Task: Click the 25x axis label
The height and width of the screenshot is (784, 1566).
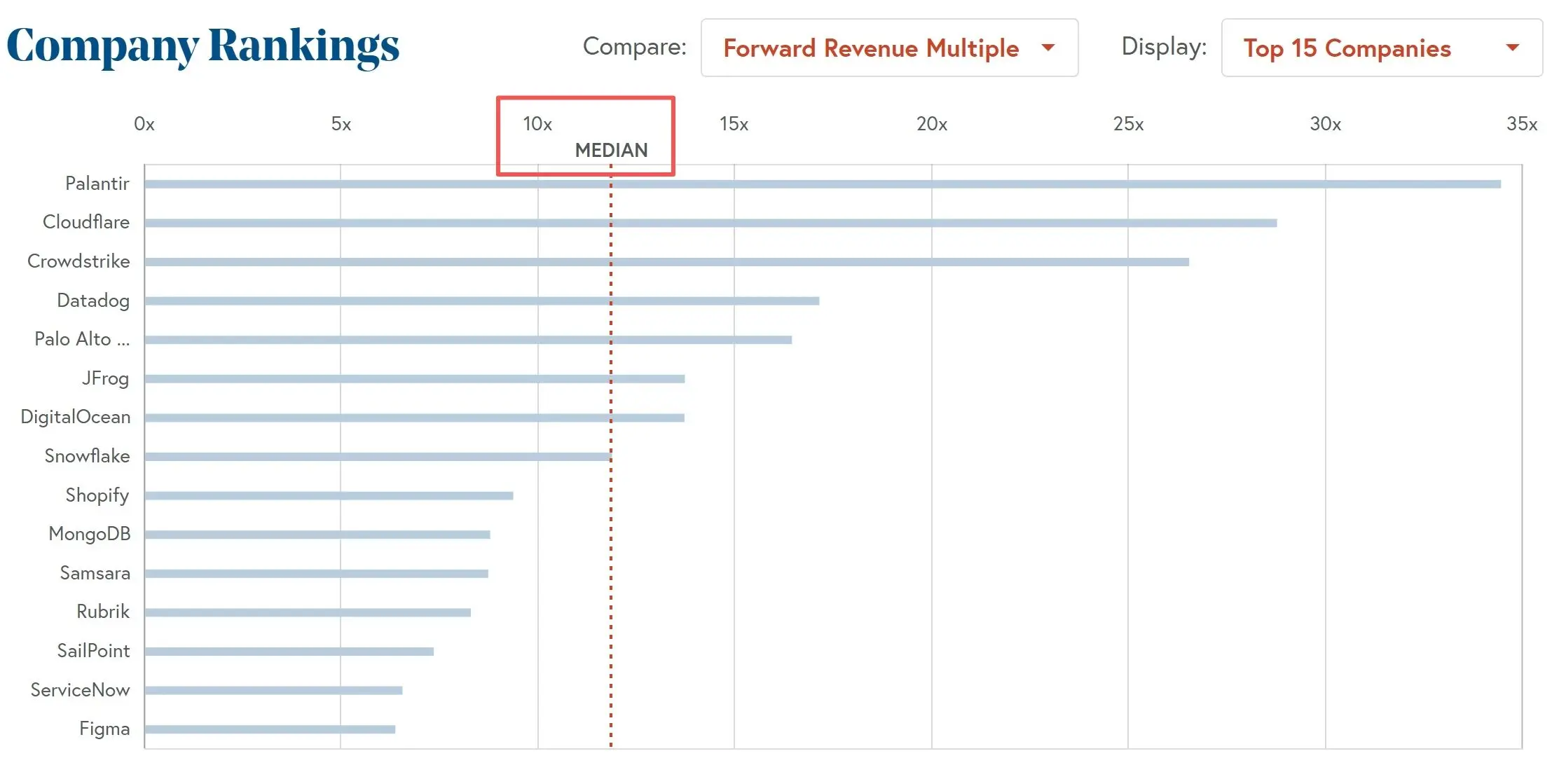Action: tap(1128, 124)
